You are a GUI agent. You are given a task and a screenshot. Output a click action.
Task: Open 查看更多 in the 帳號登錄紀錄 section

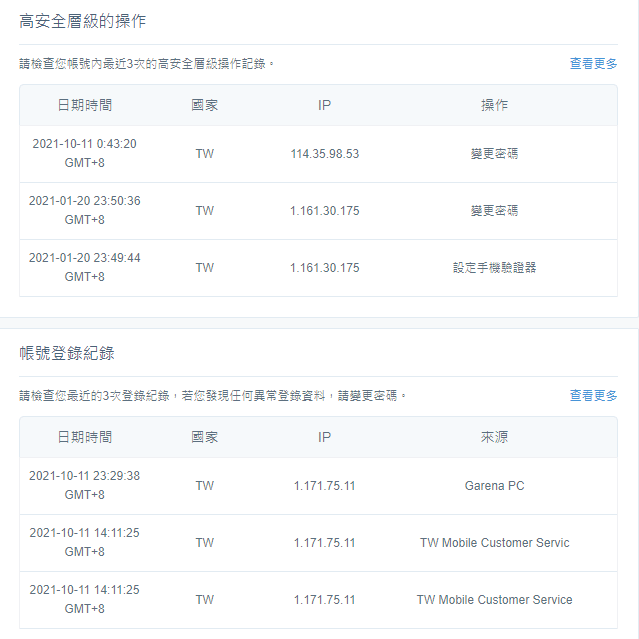coord(593,395)
